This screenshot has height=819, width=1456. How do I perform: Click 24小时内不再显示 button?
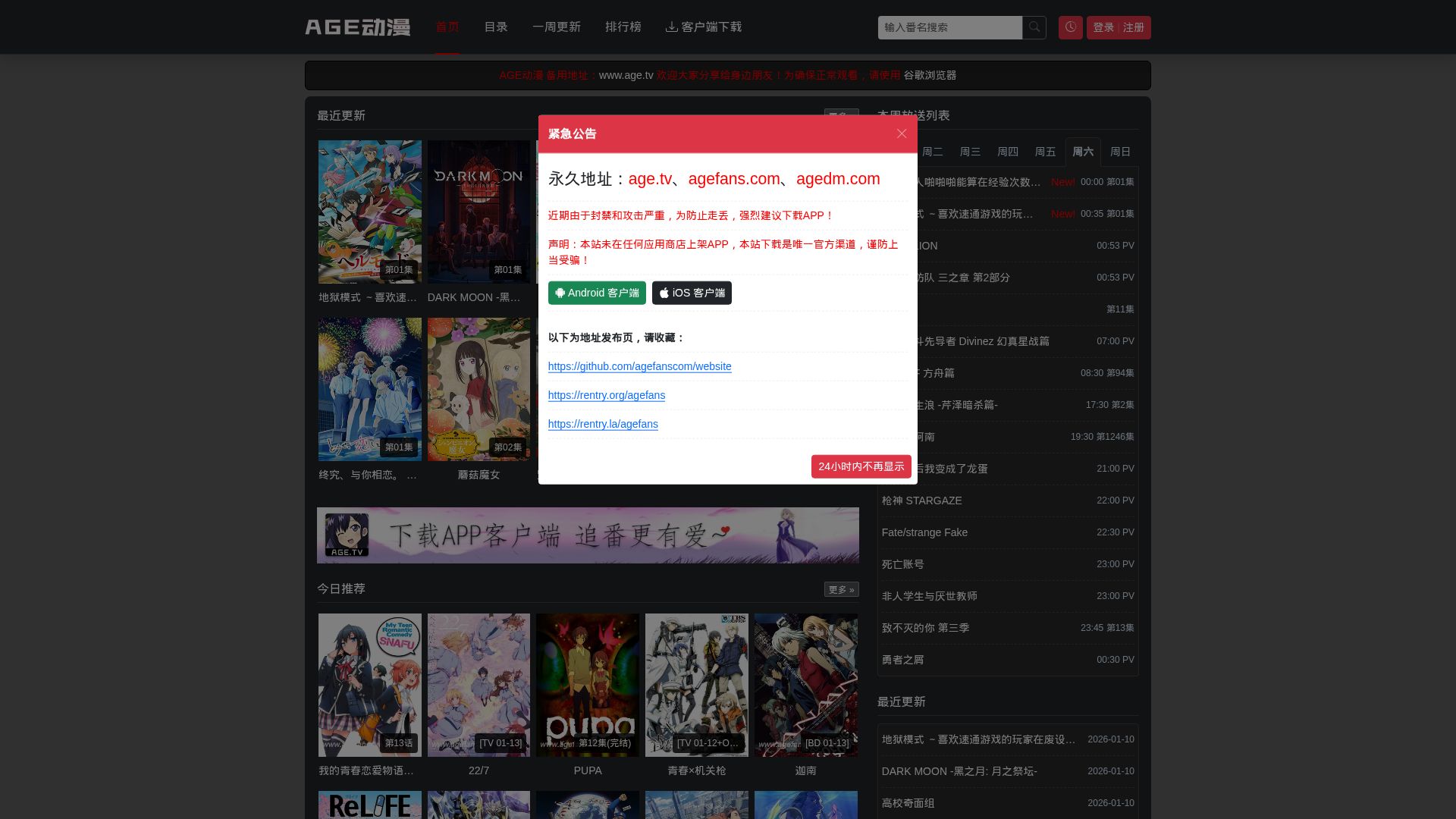point(861,466)
